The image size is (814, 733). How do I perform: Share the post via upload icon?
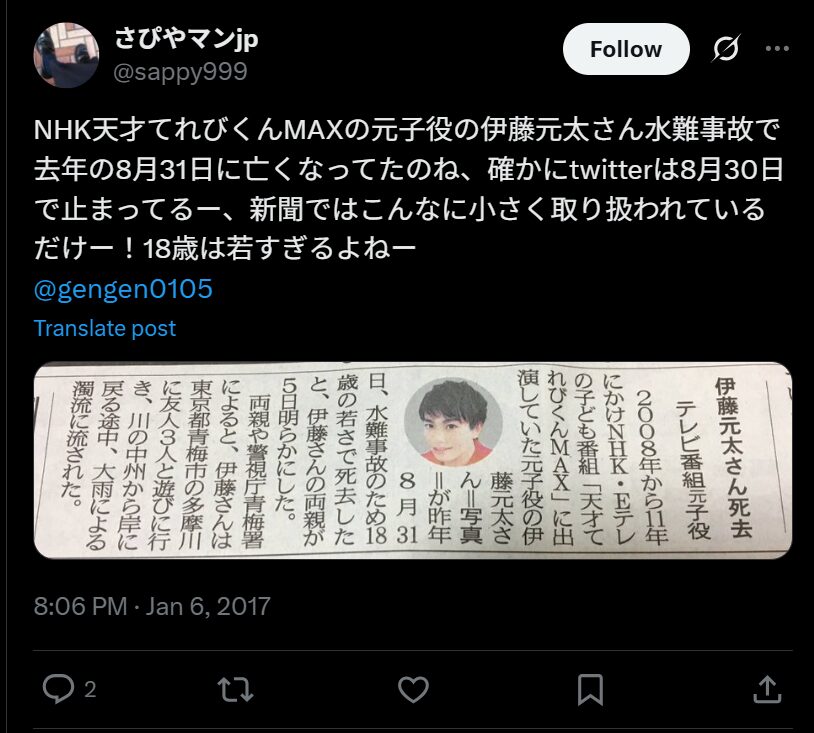(767, 689)
